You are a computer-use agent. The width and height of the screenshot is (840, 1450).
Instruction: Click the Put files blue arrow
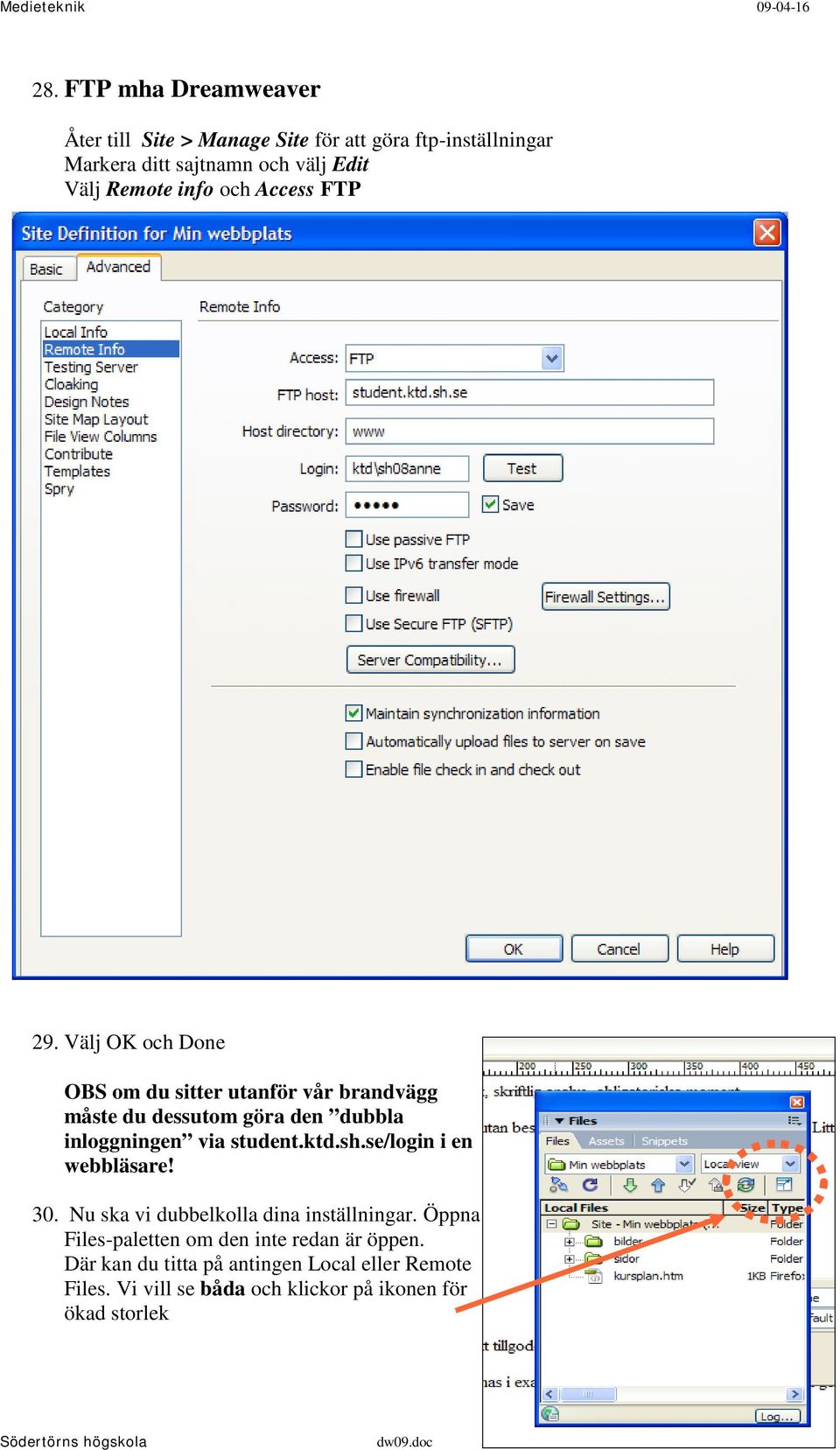click(x=658, y=1185)
